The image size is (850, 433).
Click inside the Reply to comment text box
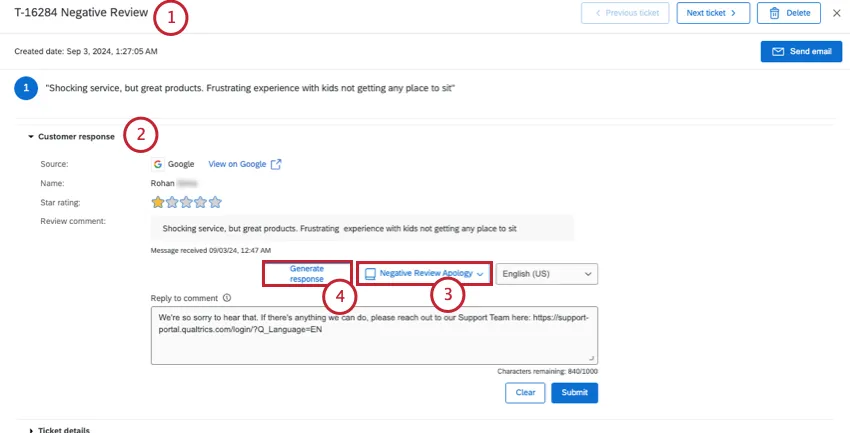(x=374, y=335)
